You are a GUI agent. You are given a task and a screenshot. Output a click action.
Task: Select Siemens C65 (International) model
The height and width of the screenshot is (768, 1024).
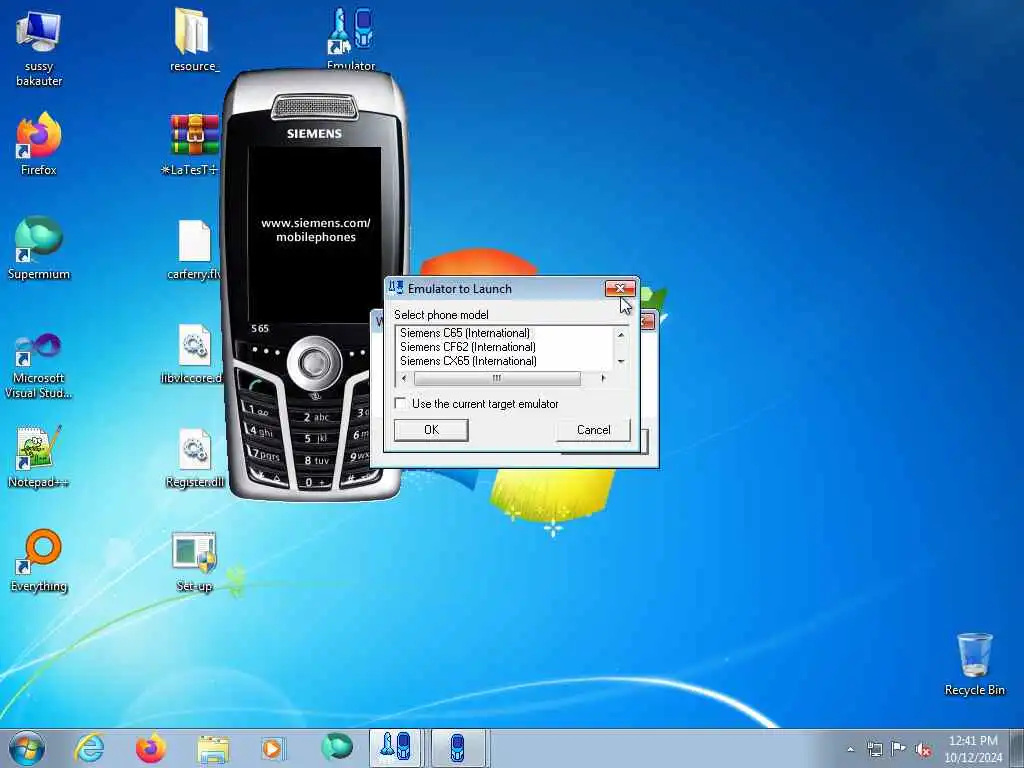click(465, 333)
